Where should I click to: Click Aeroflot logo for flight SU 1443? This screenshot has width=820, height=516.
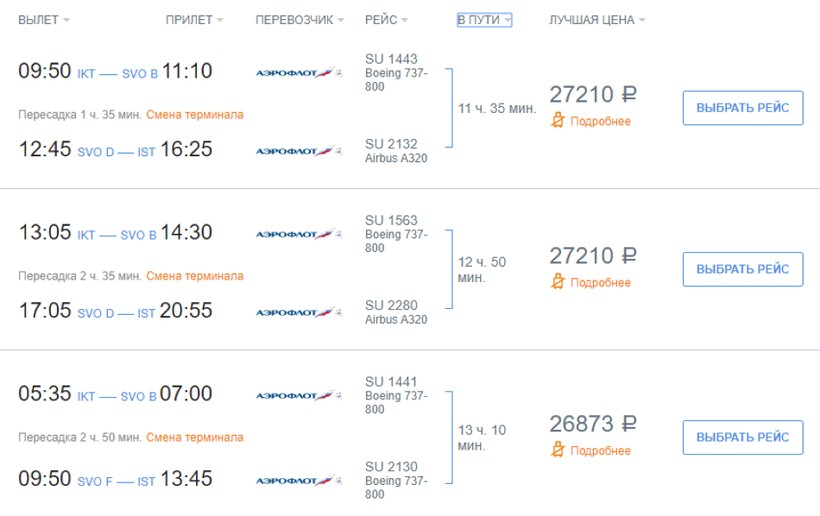298,72
